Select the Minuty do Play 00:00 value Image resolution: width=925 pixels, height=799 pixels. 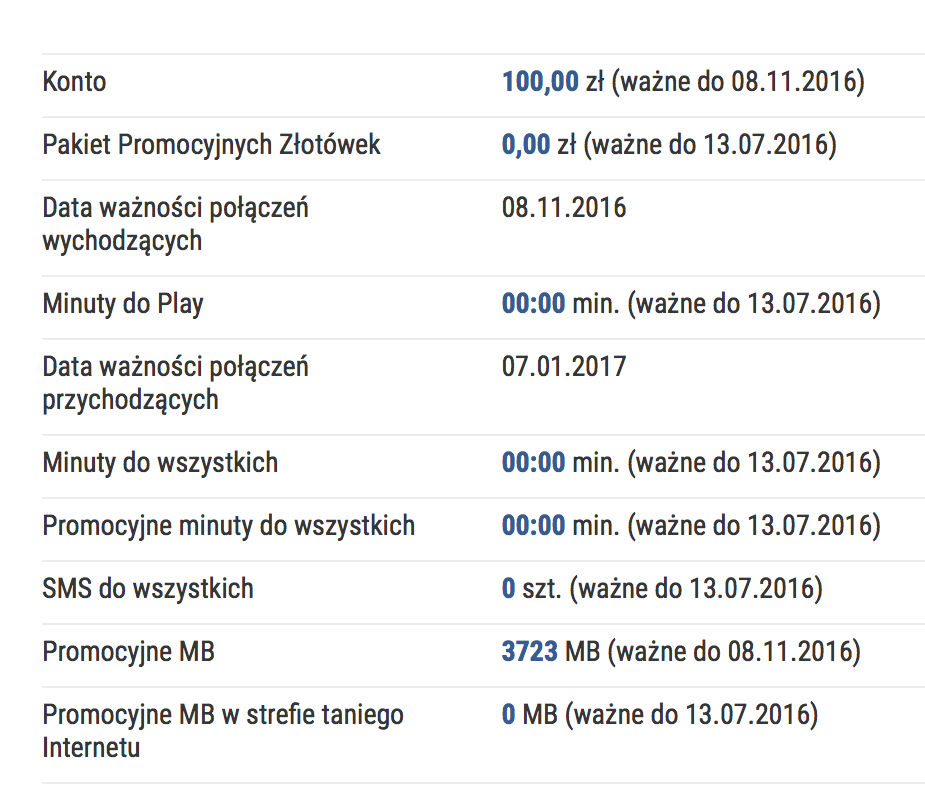point(534,303)
